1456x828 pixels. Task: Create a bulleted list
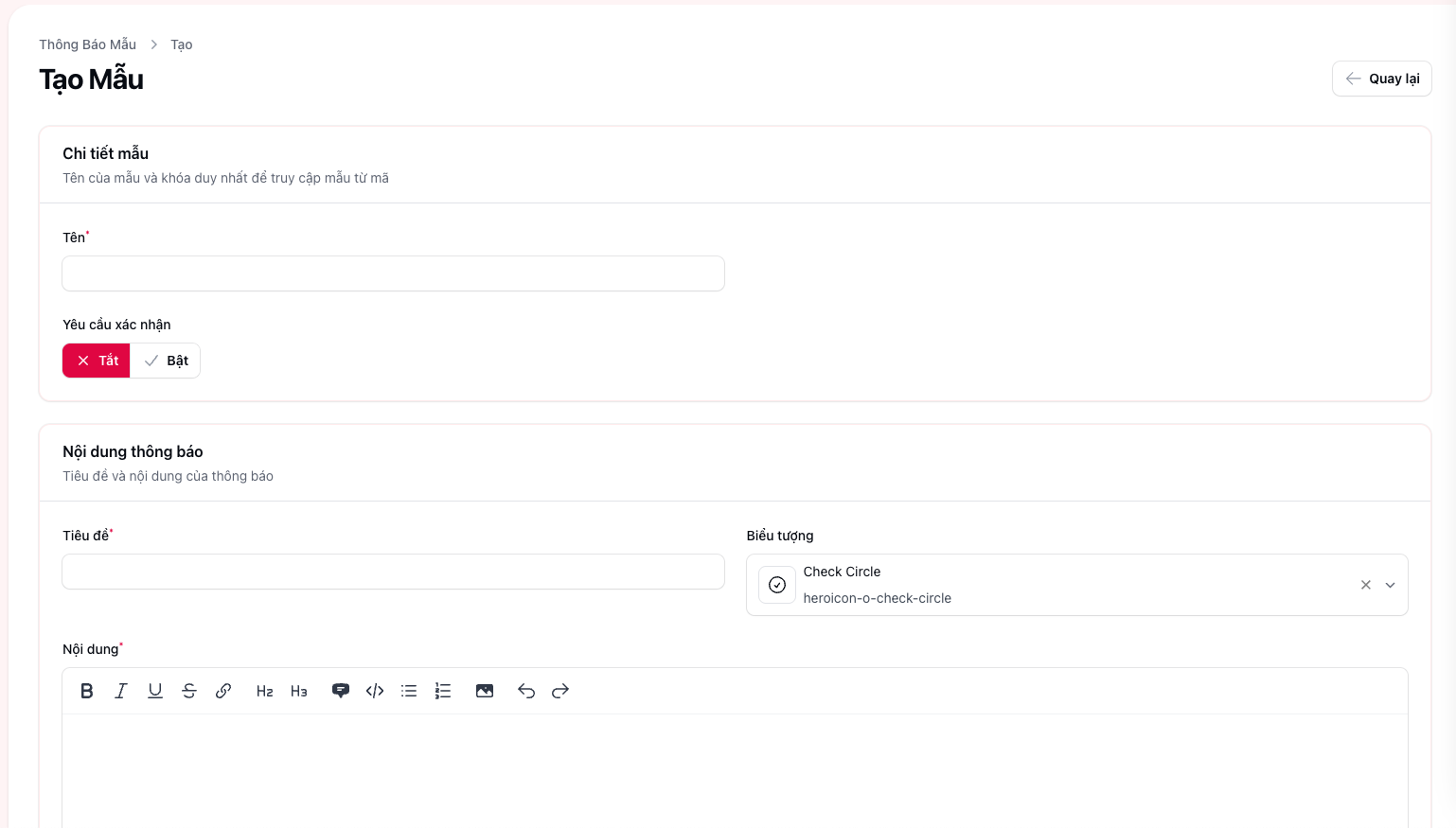pos(408,691)
